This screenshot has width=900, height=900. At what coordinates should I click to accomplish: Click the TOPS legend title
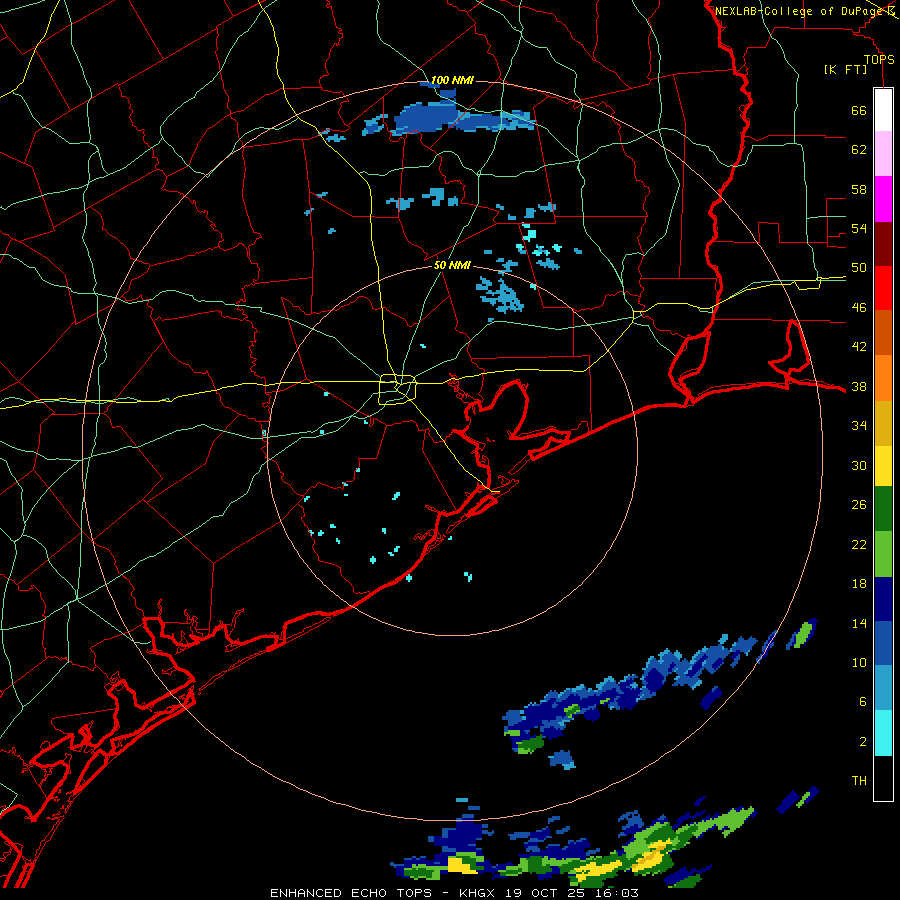pos(879,60)
